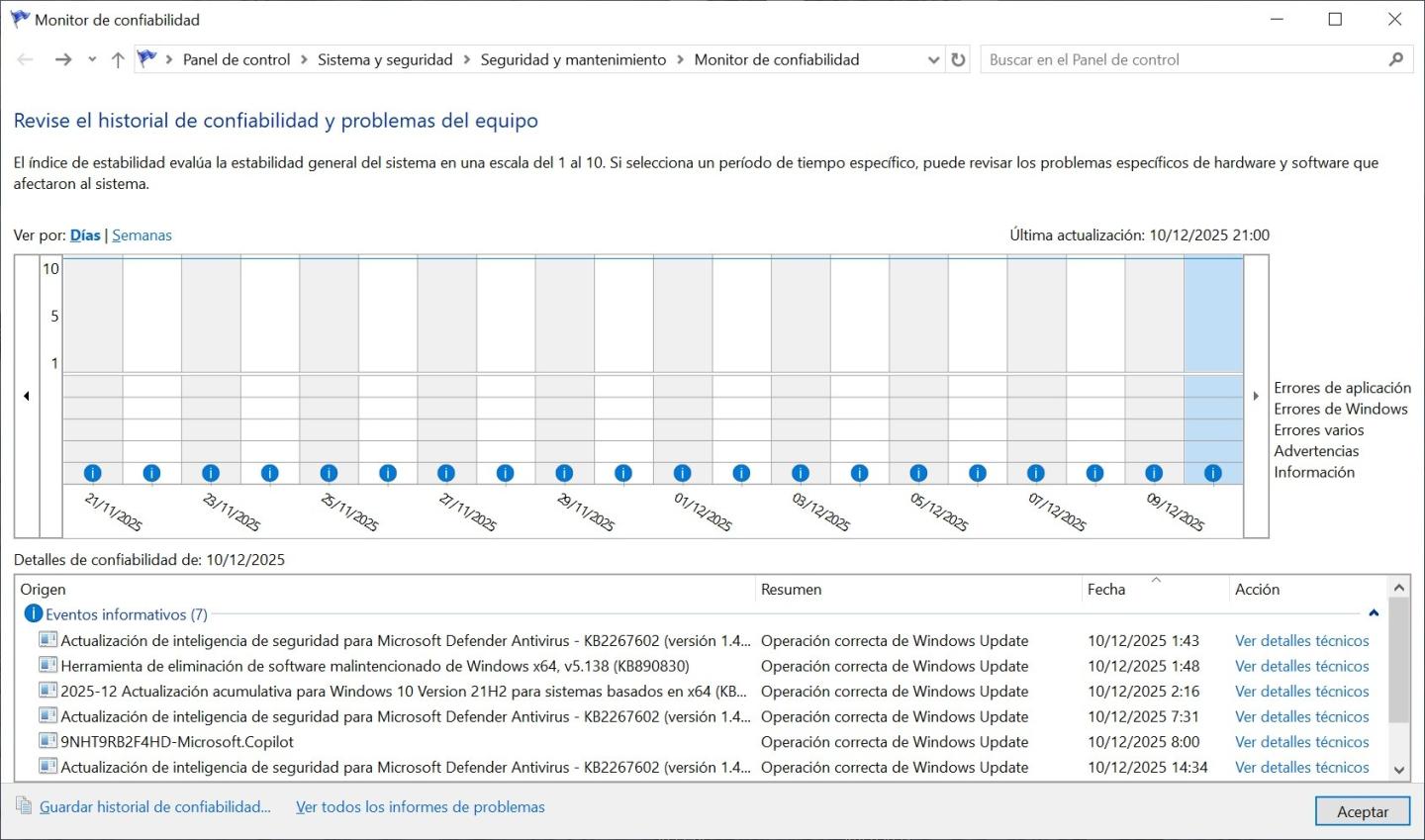This screenshot has width=1425, height=840.
Task: Click the details list vertical scrollbar thumb
Action: pyautogui.click(x=1398, y=661)
